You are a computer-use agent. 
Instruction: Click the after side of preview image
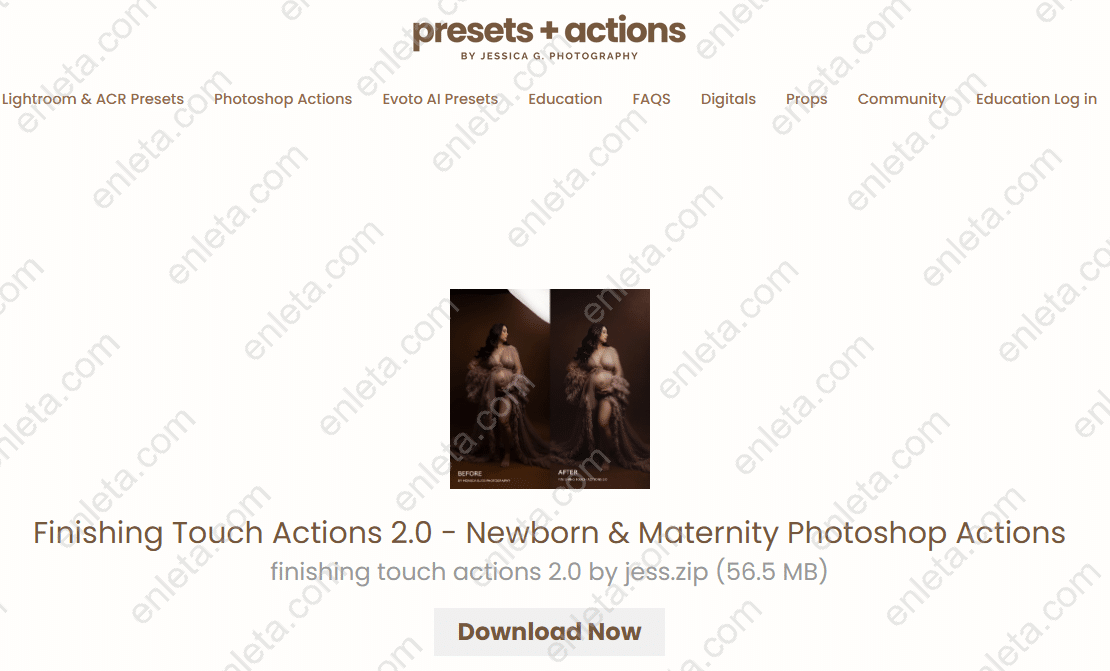tap(600, 389)
